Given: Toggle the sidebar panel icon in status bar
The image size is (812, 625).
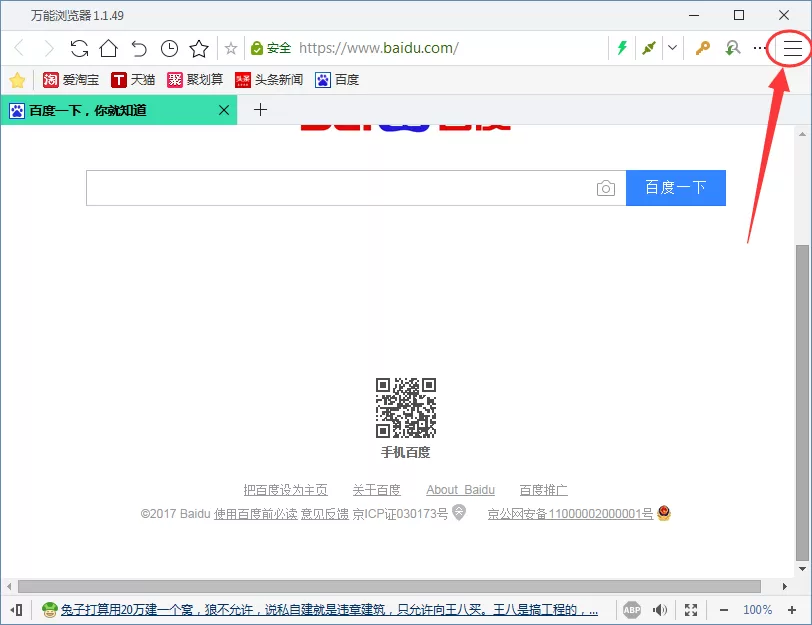Looking at the screenshot, I should [x=16, y=610].
